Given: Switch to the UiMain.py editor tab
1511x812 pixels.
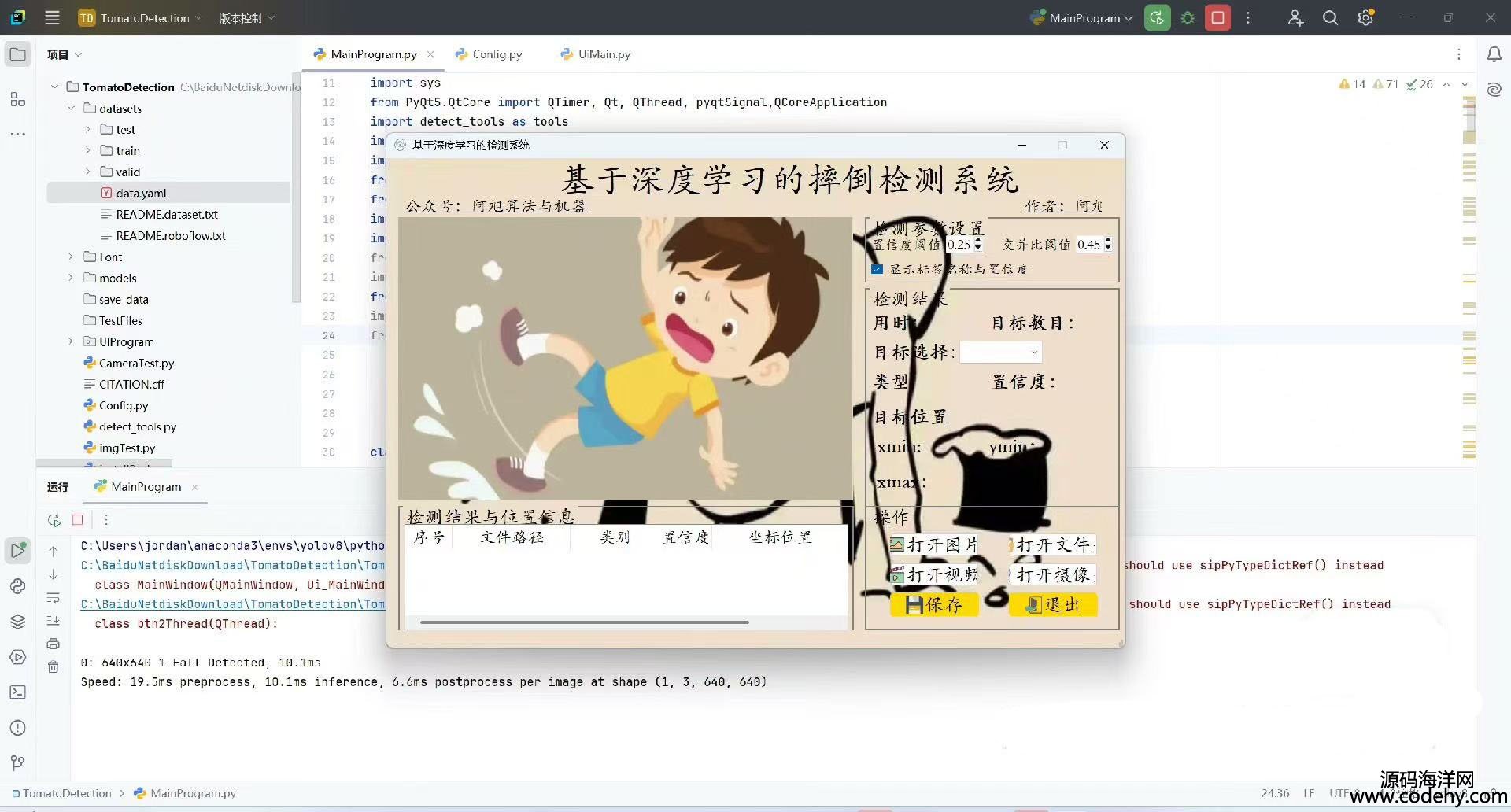Looking at the screenshot, I should click(x=604, y=54).
